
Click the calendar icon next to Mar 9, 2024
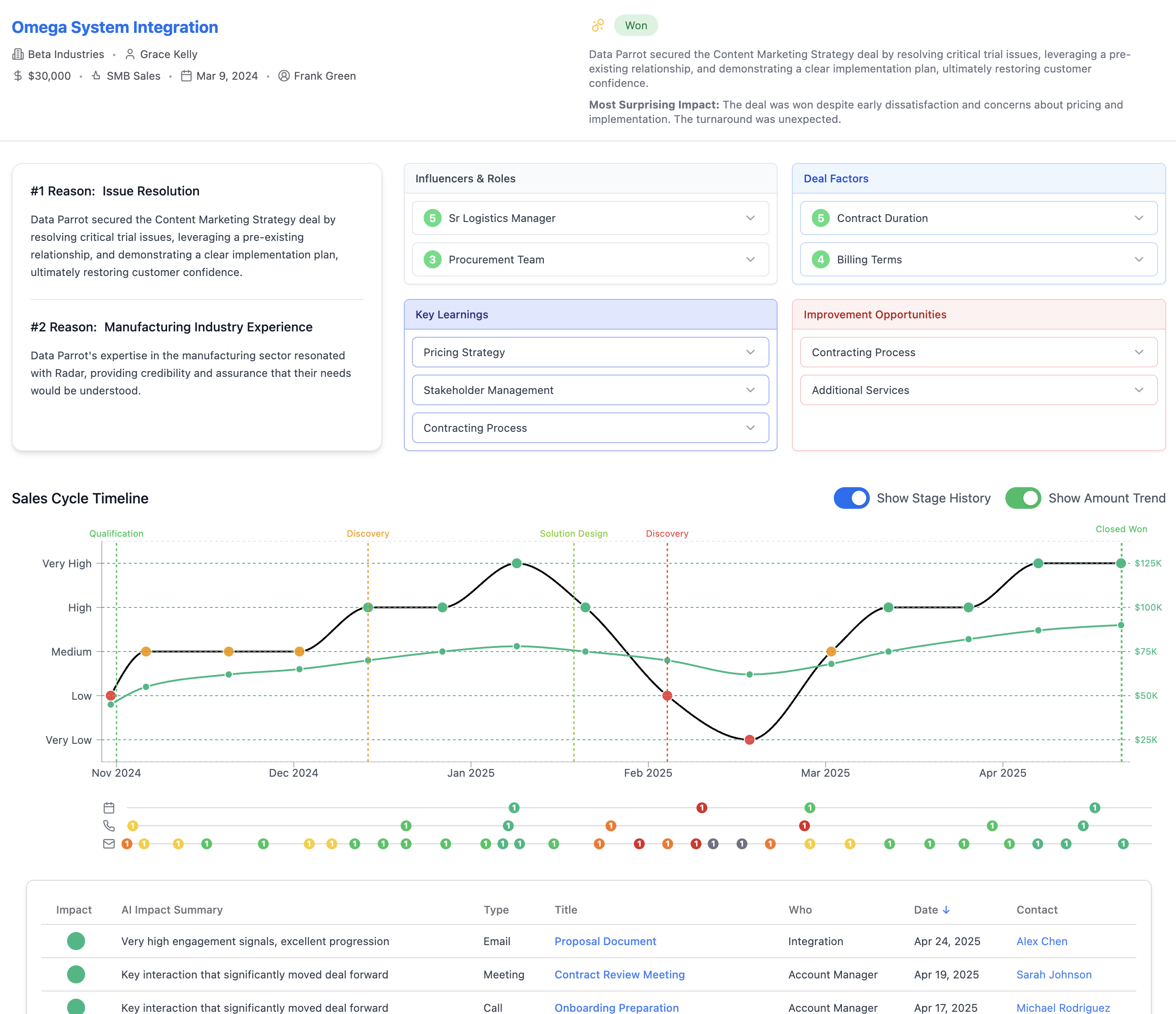coord(186,76)
